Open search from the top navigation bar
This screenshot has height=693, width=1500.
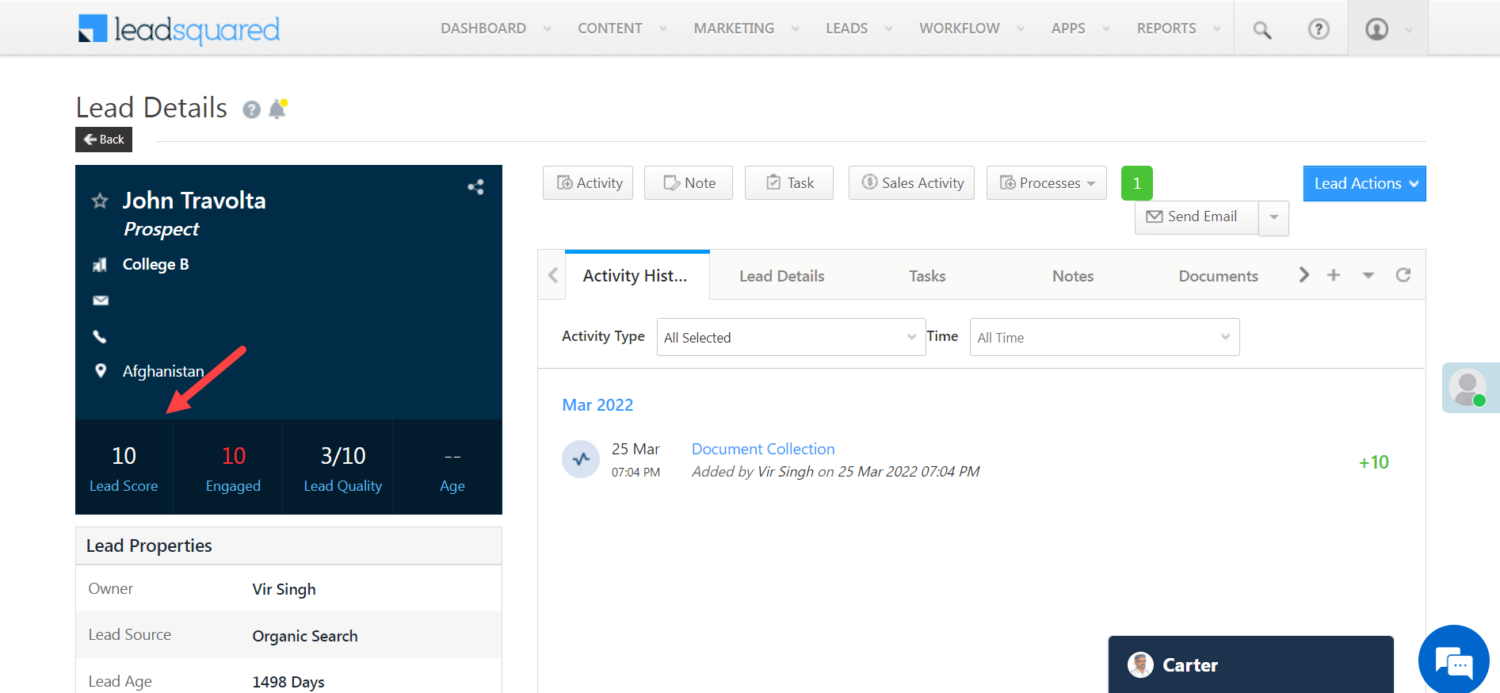[x=1261, y=28]
